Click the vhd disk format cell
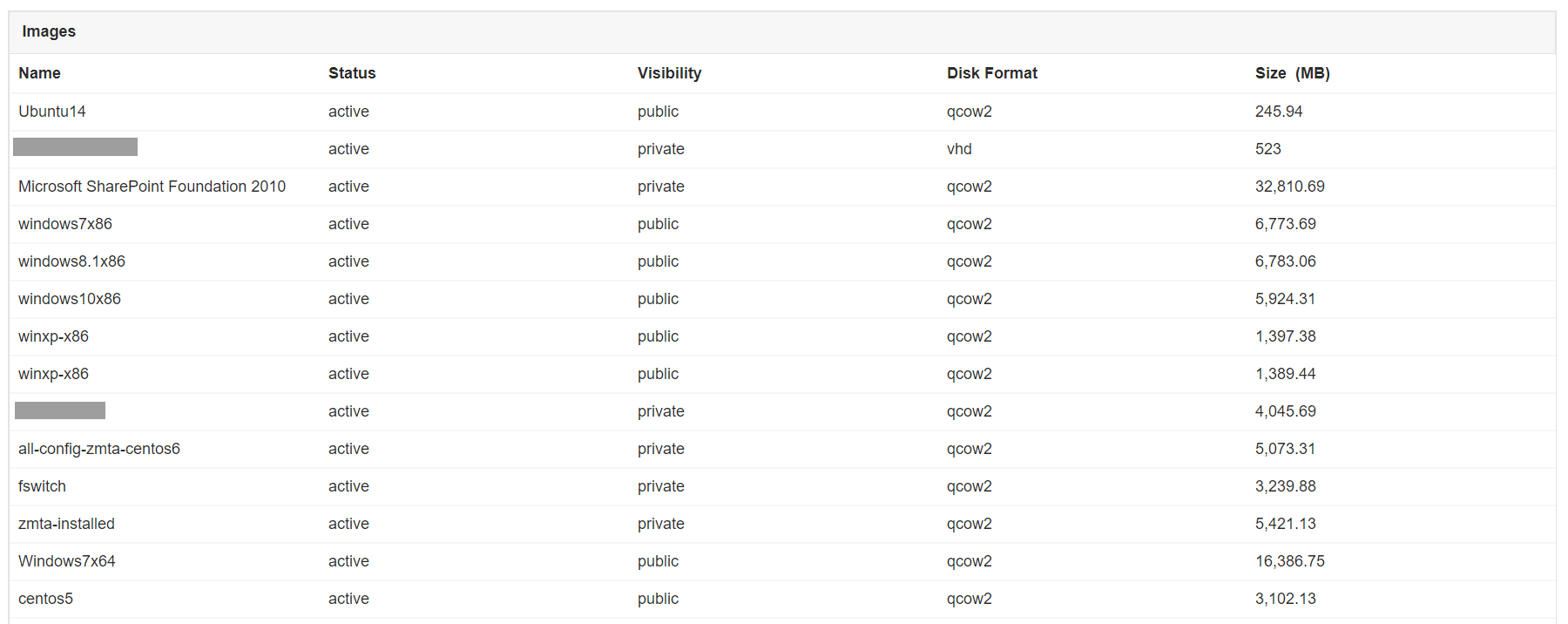The image size is (1568, 624). [x=959, y=149]
